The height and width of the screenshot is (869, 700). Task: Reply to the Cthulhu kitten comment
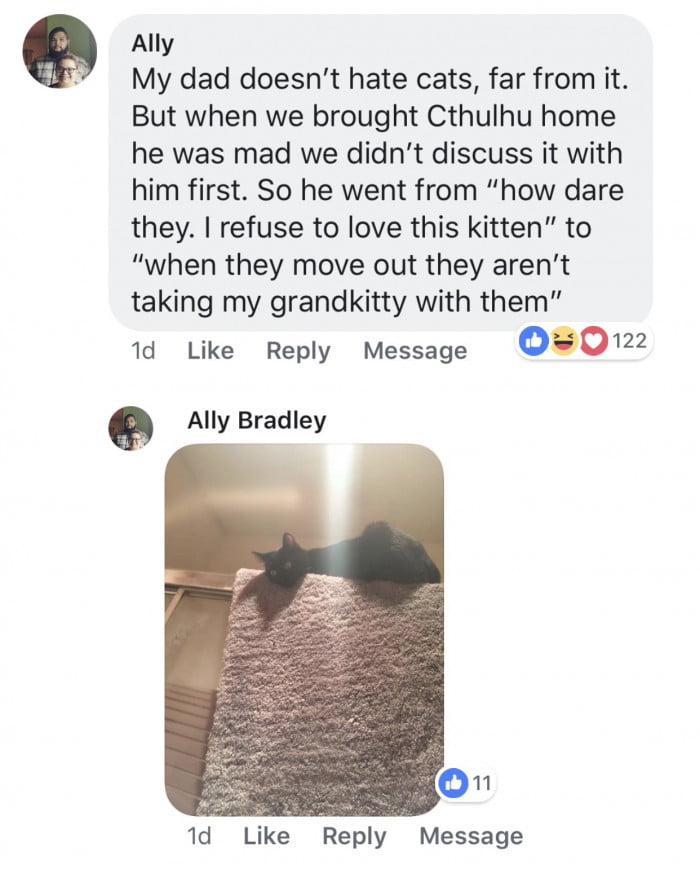click(x=298, y=351)
